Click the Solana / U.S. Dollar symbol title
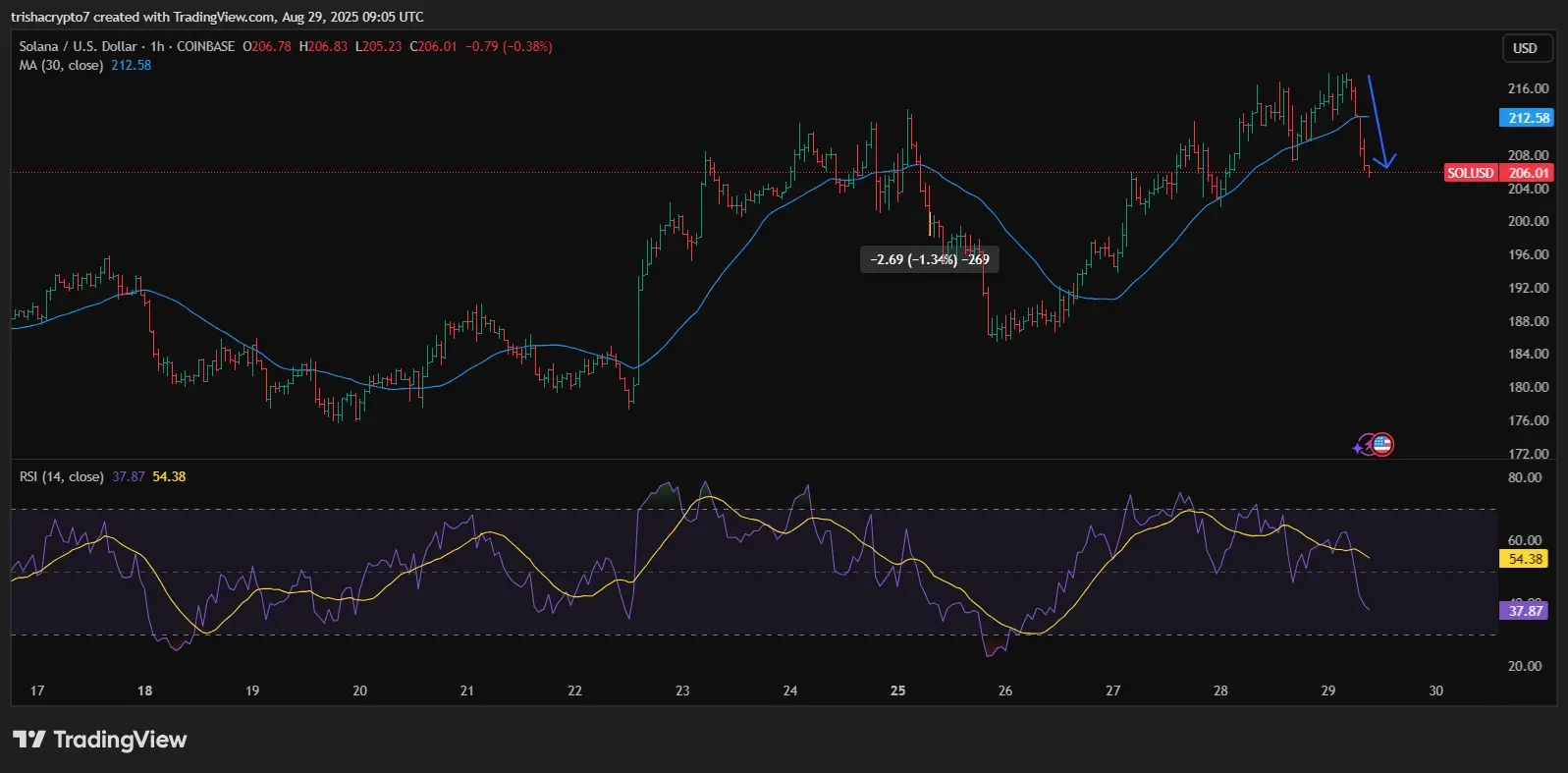This screenshot has width=1568, height=773. pyautogui.click(x=79, y=46)
